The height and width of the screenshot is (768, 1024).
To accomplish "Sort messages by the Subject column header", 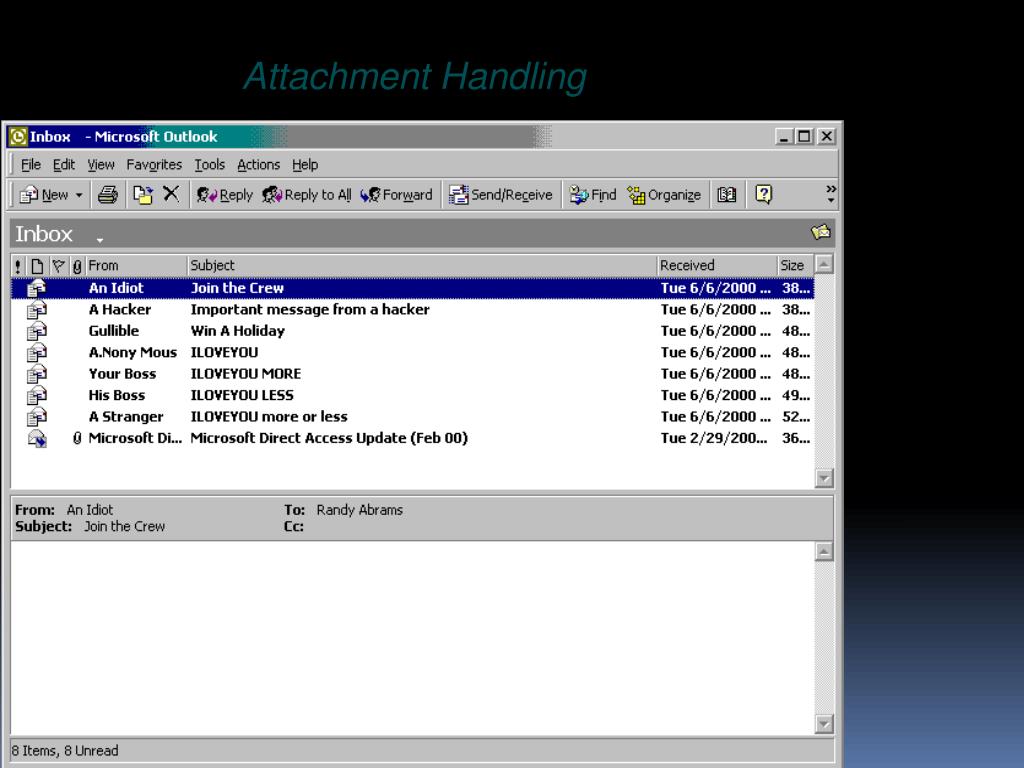I will (422, 266).
